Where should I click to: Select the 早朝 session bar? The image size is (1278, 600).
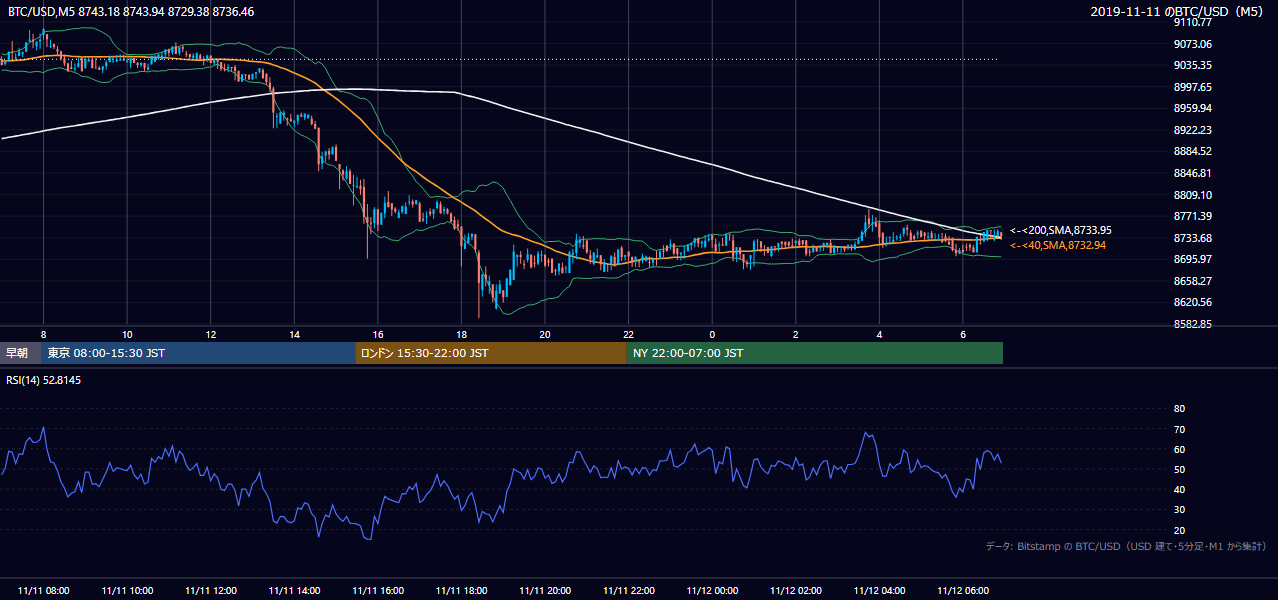[x=21, y=353]
